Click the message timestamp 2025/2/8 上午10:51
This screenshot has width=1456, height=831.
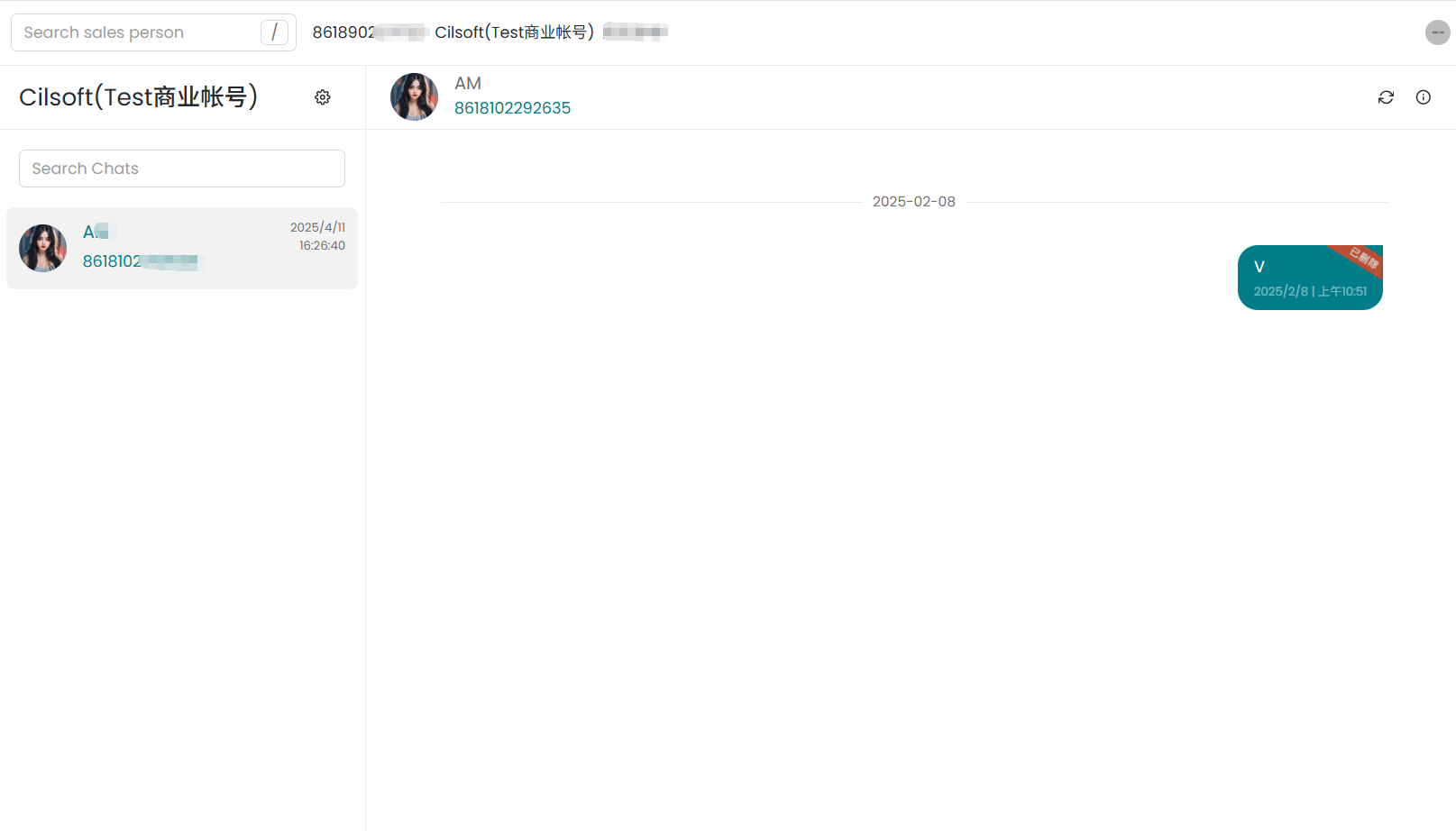(x=1309, y=291)
